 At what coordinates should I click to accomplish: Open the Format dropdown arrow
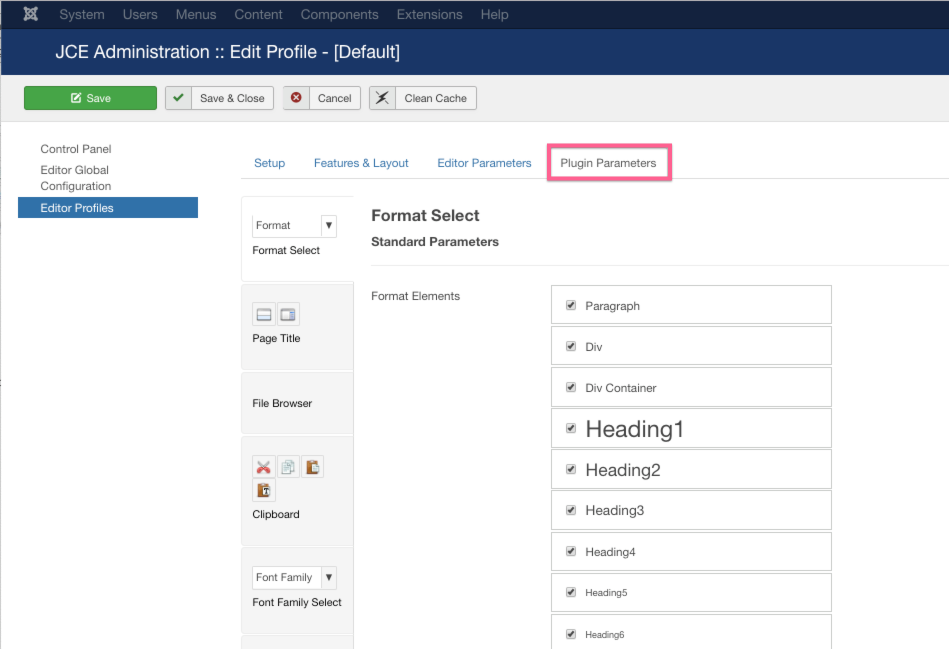[x=329, y=225]
